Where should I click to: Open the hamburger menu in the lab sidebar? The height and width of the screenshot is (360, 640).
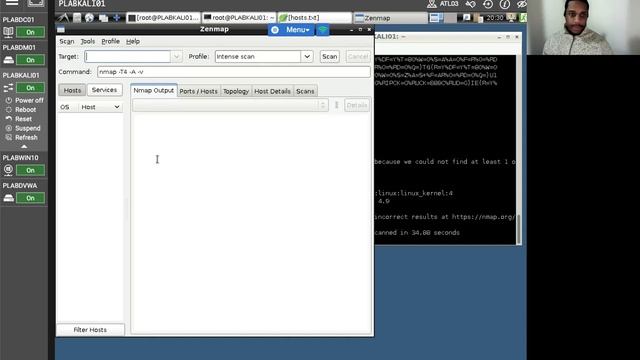12,3
